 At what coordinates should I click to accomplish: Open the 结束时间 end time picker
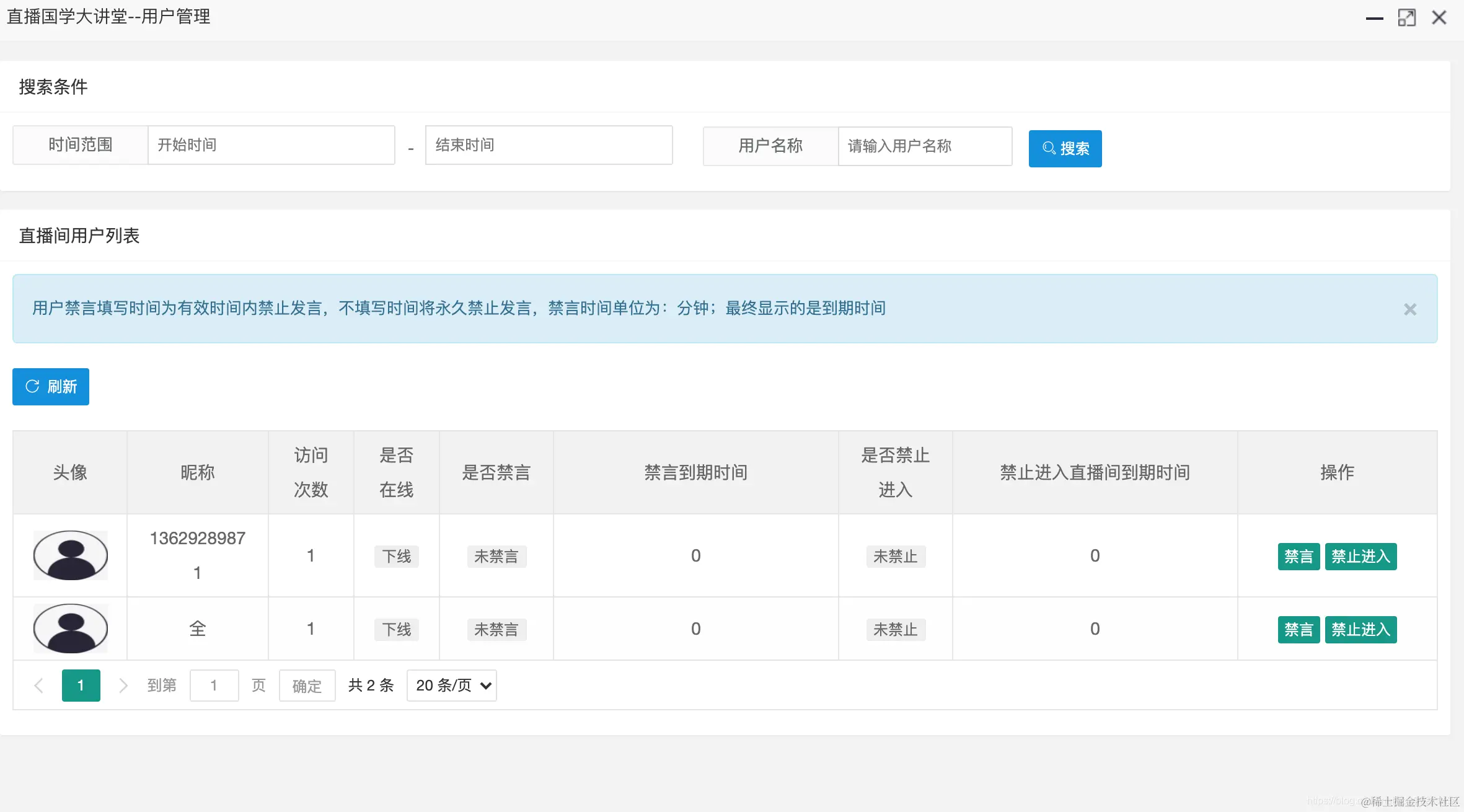pos(548,144)
